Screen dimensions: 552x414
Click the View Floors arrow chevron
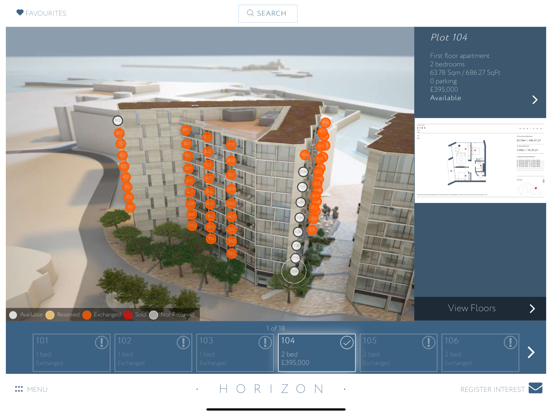532,309
